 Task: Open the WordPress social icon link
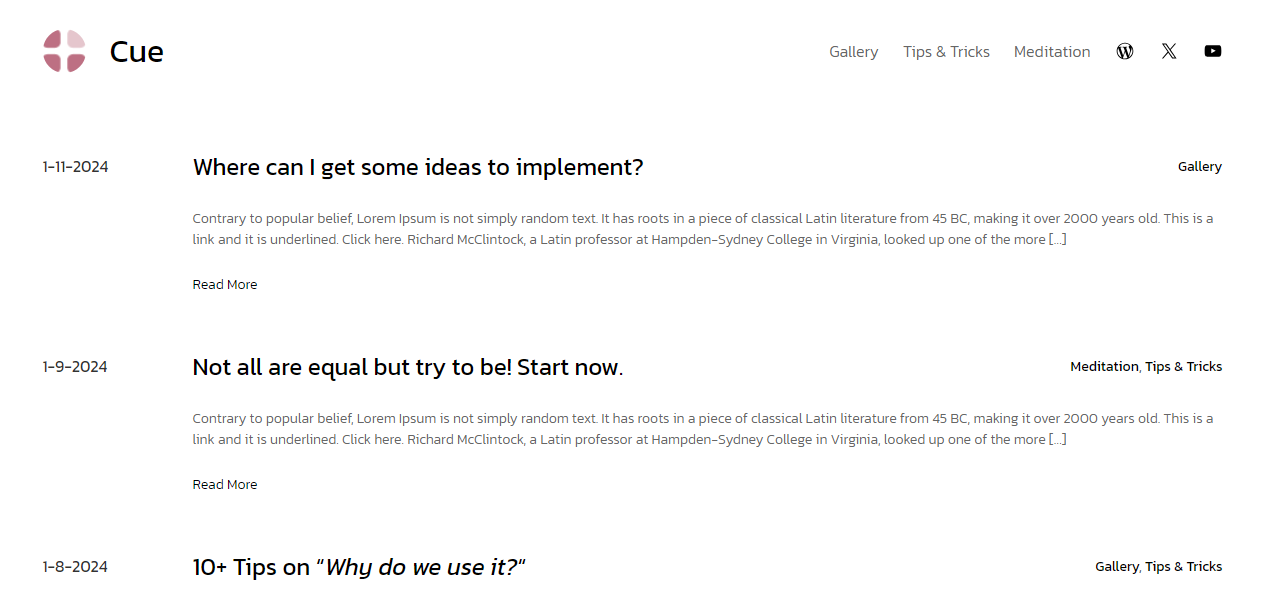click(x=1125, y=51)
